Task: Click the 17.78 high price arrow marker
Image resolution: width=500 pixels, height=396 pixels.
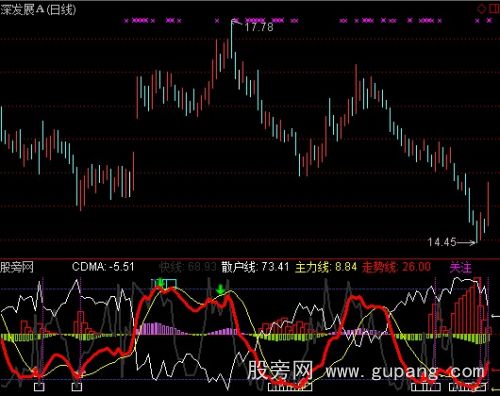Action: pyautogui.click(x=237, y=23)
